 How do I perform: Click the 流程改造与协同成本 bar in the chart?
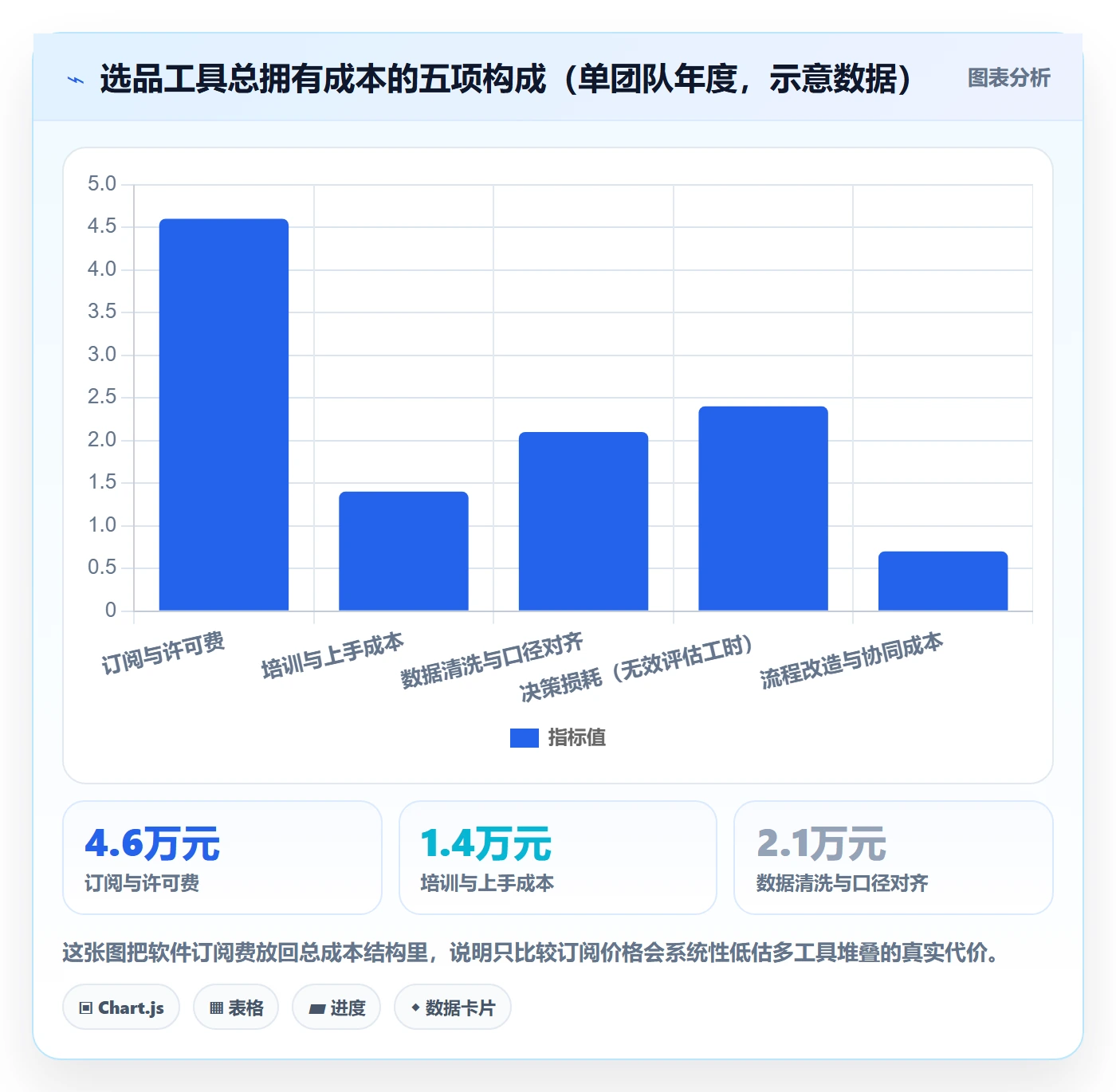943,581
